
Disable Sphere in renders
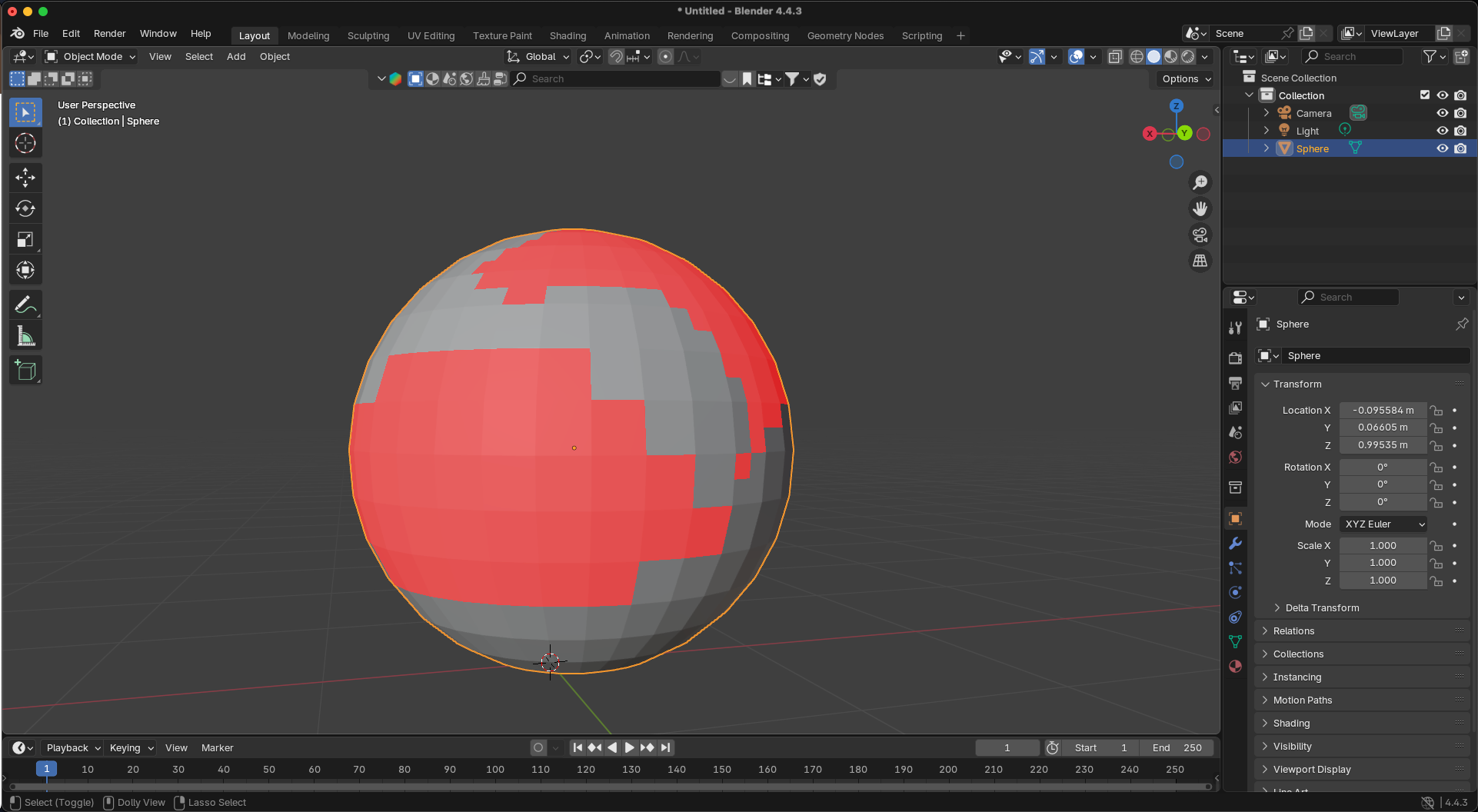[1460, 148]
